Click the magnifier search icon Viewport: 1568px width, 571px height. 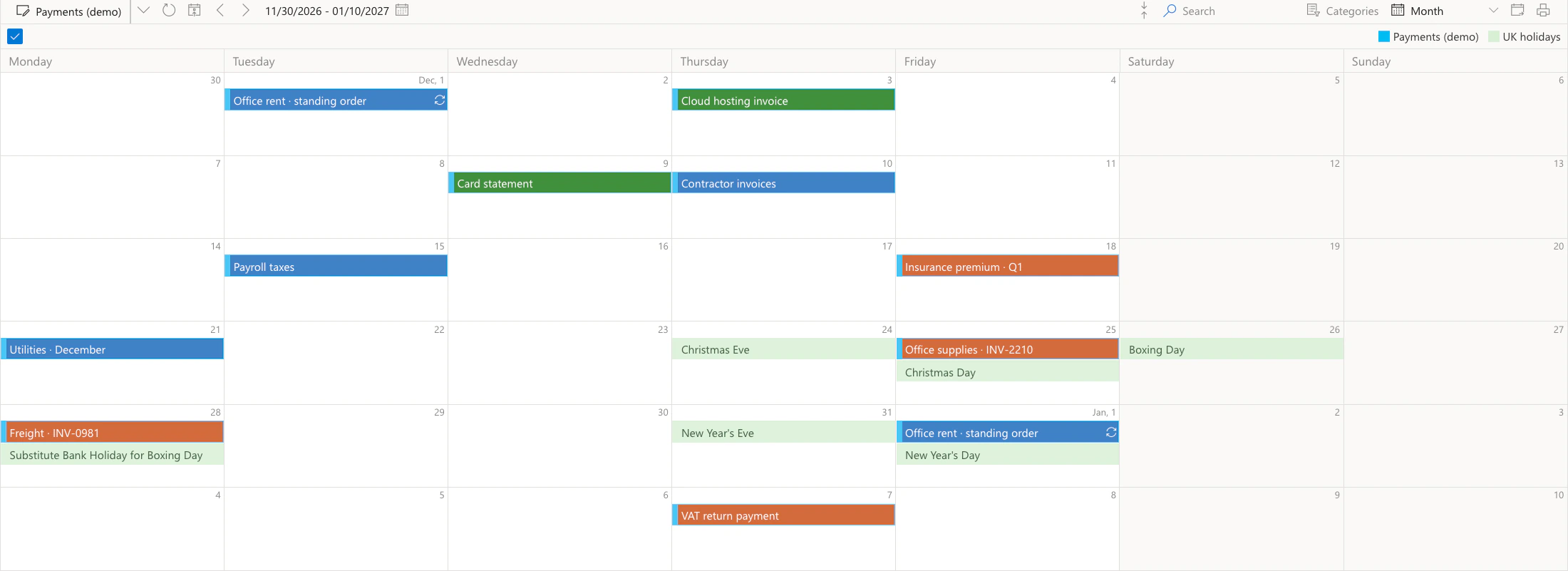(x=1170, y=11)
